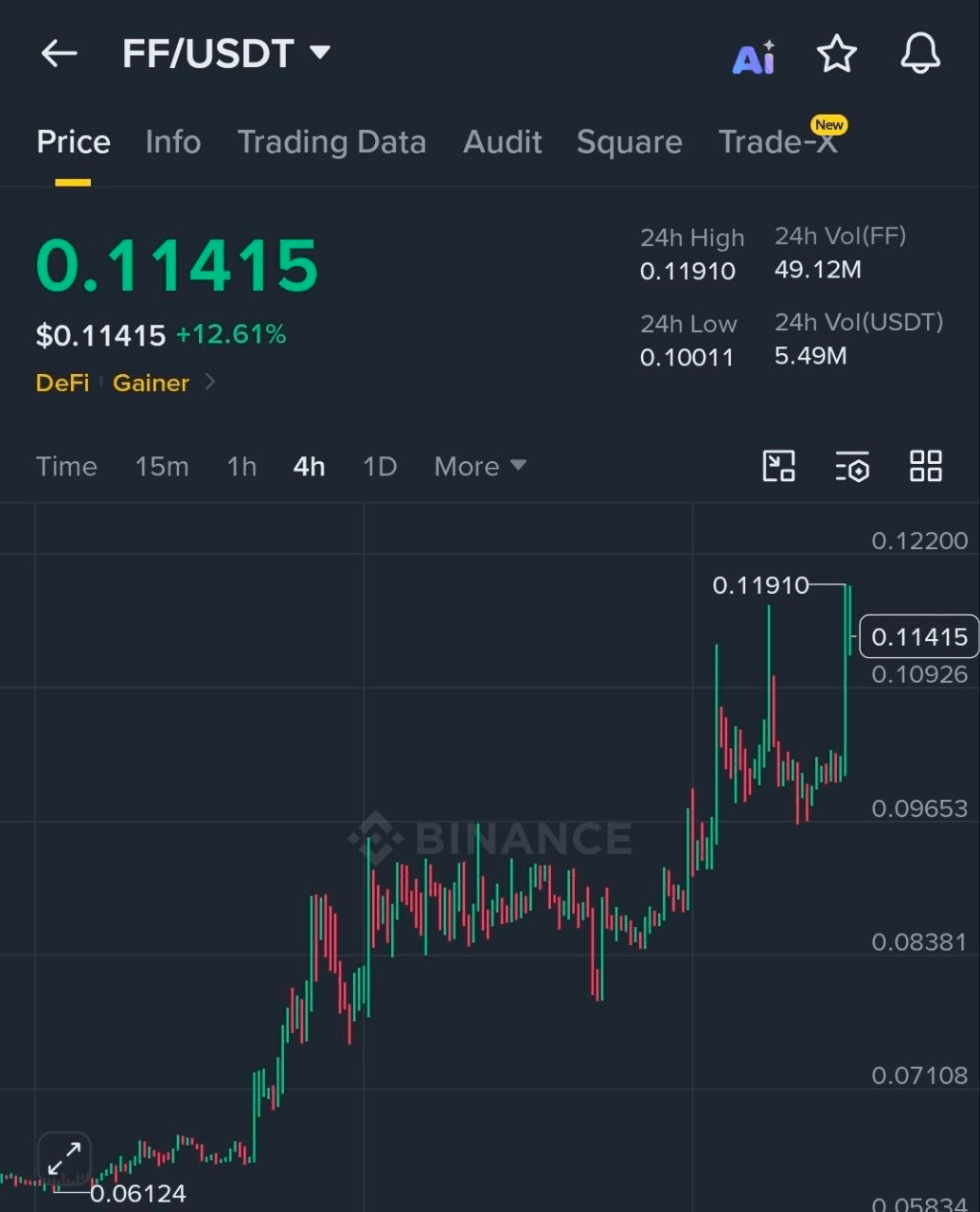
Task: Open the Audit tab
Action: point(502,142)
